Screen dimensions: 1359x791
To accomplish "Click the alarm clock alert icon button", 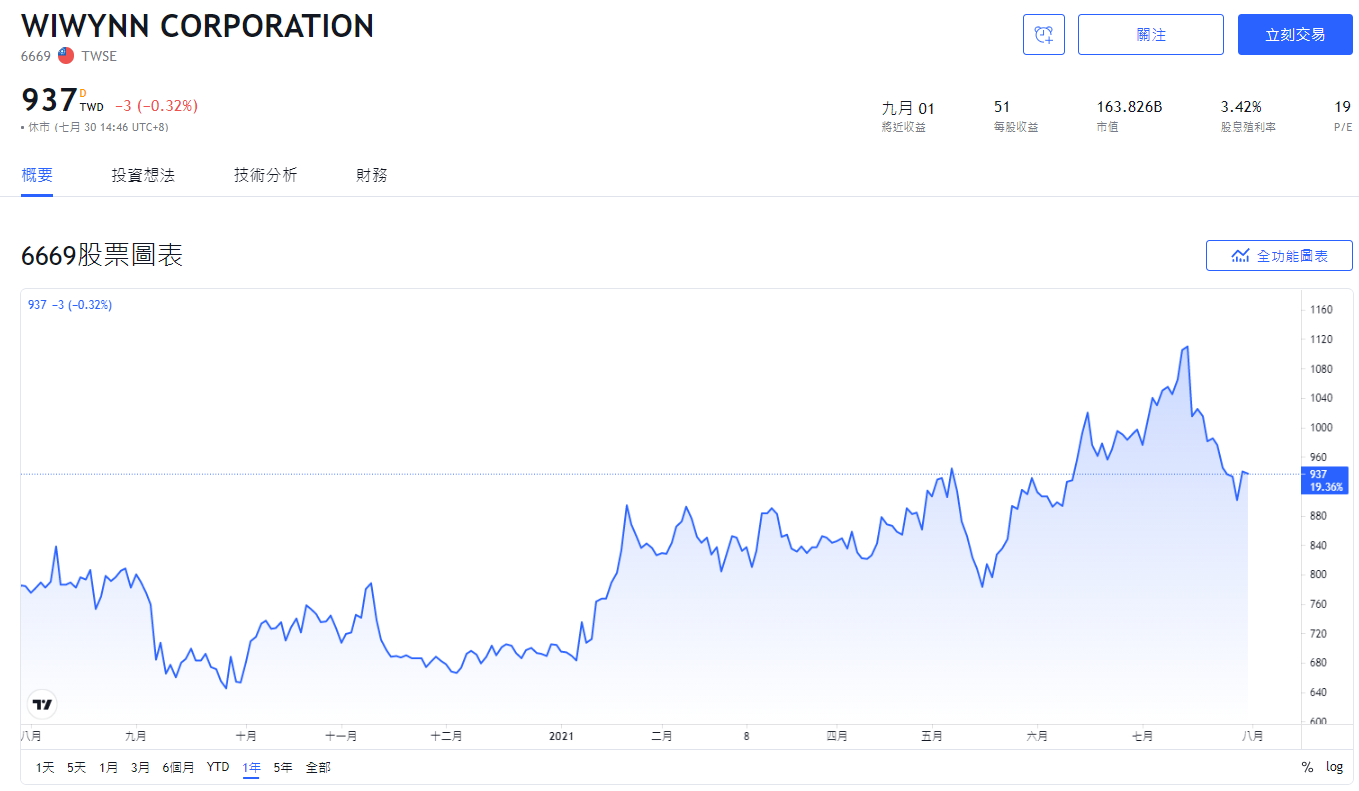I will pyautogui.click(x=1044, y=35).
